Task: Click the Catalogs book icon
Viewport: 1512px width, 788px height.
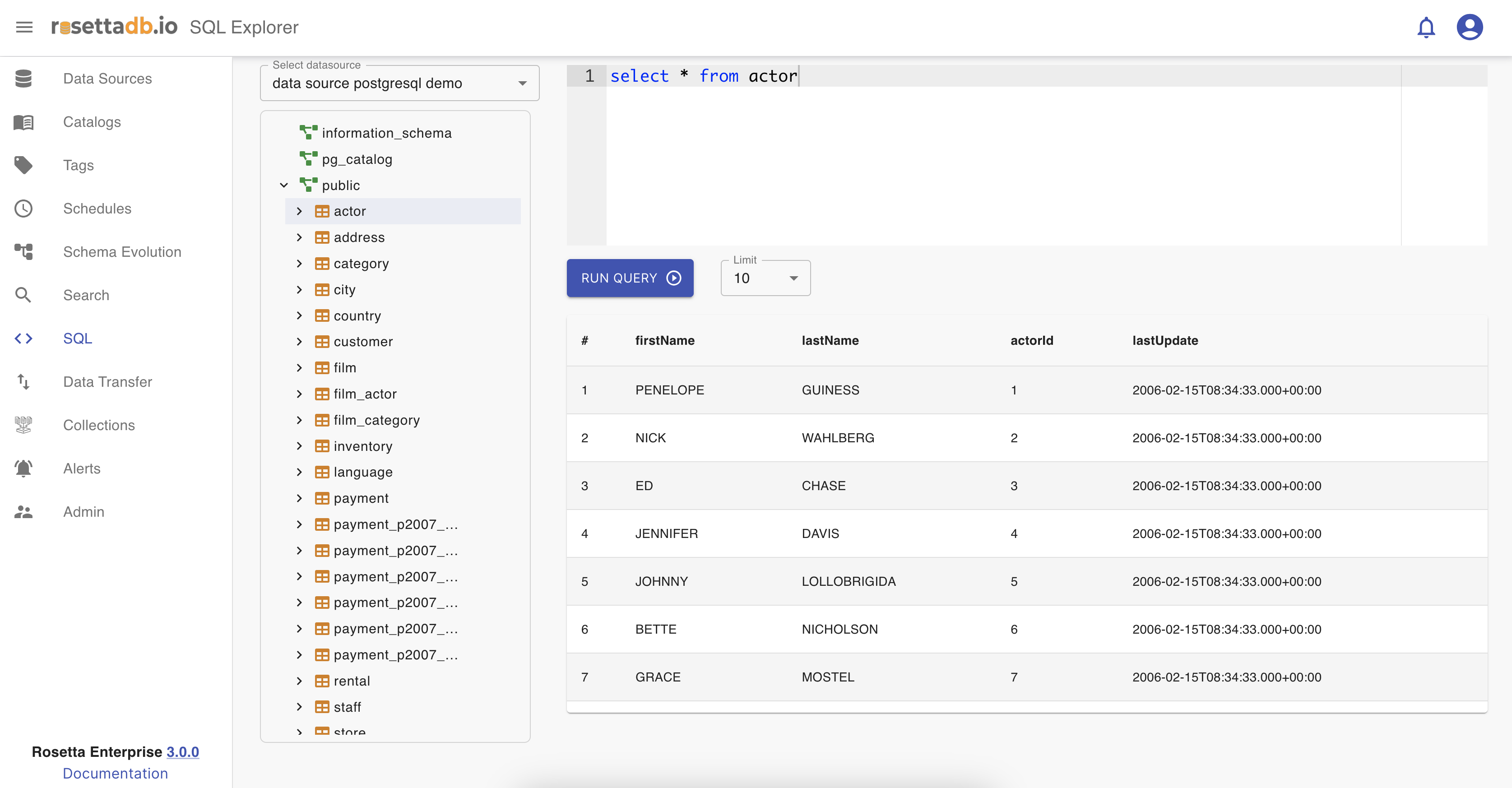Action: pyautogui.click(x=23, y=122)
